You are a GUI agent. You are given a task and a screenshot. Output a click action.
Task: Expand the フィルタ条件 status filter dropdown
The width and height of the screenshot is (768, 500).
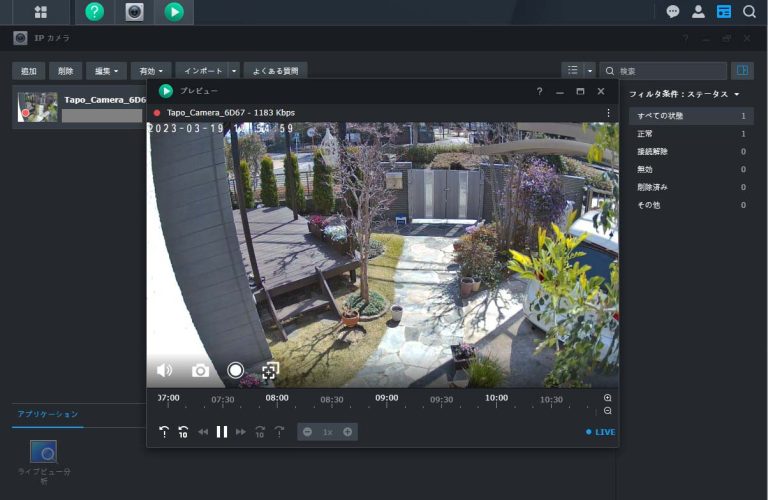pos(684,94)
